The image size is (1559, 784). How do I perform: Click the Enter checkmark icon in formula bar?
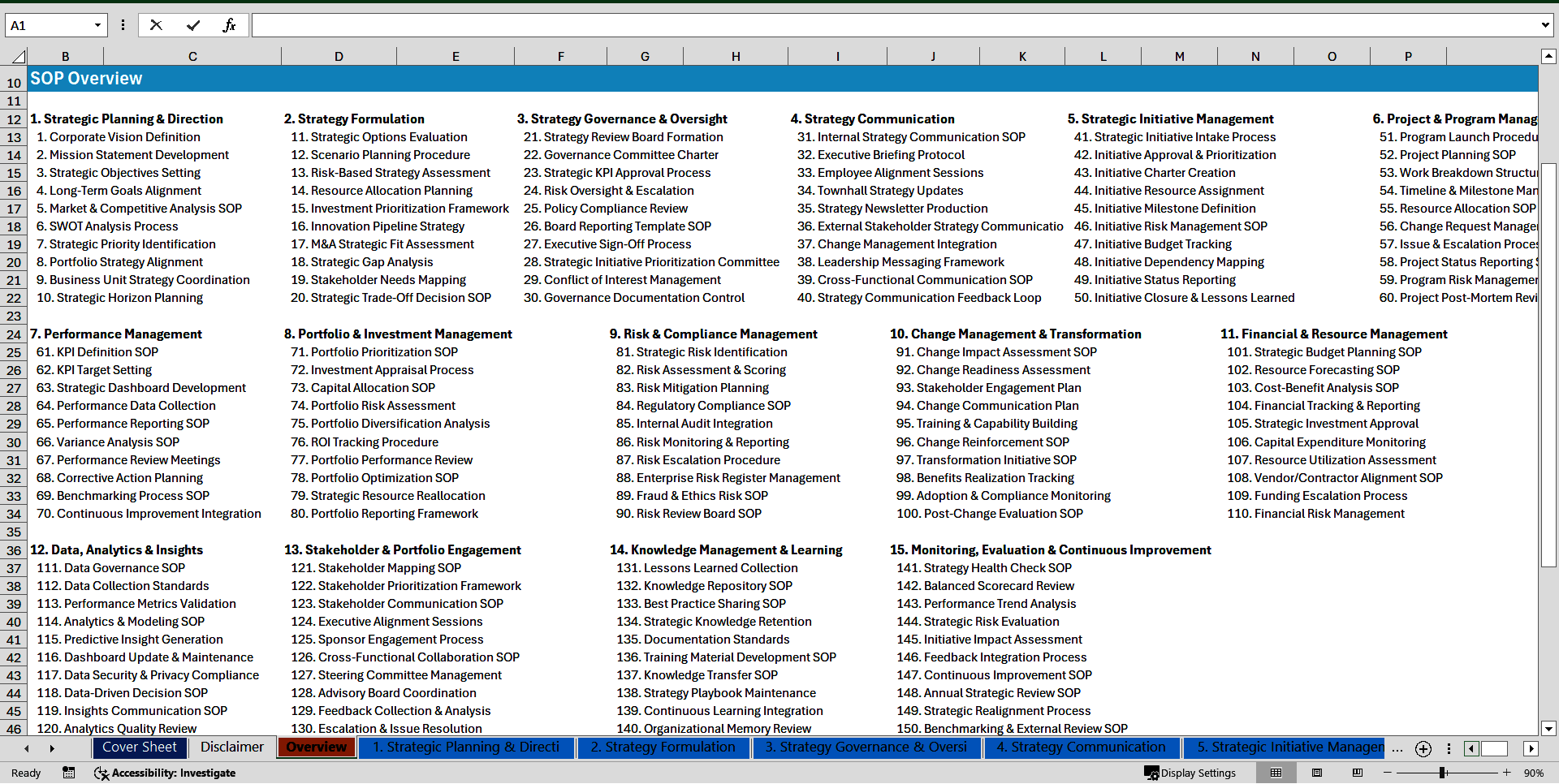192,25
